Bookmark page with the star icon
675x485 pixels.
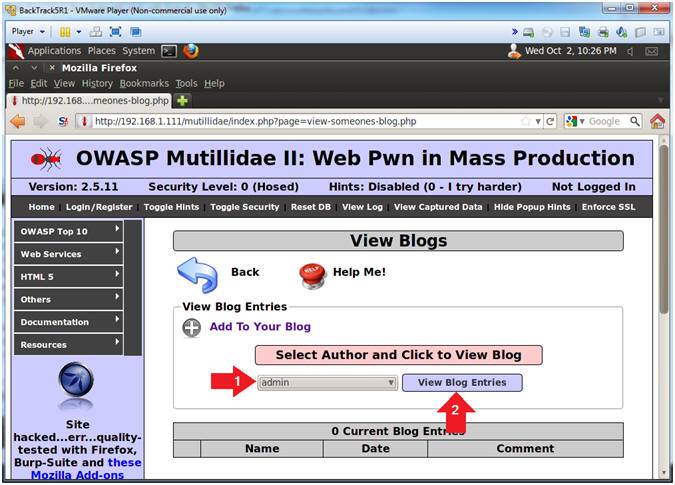(526, 121)
